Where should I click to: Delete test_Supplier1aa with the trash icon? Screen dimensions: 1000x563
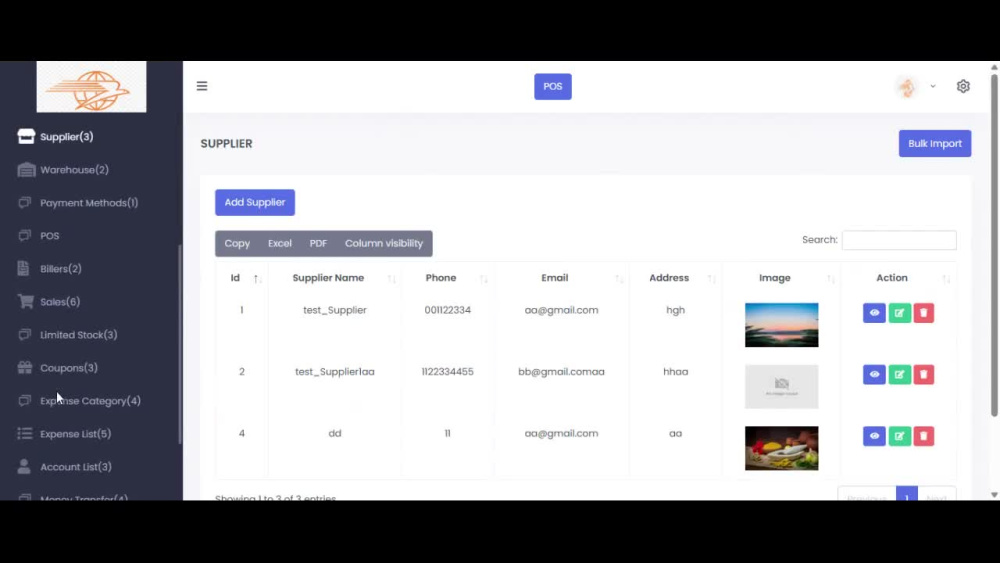click(x=923, y=374)
